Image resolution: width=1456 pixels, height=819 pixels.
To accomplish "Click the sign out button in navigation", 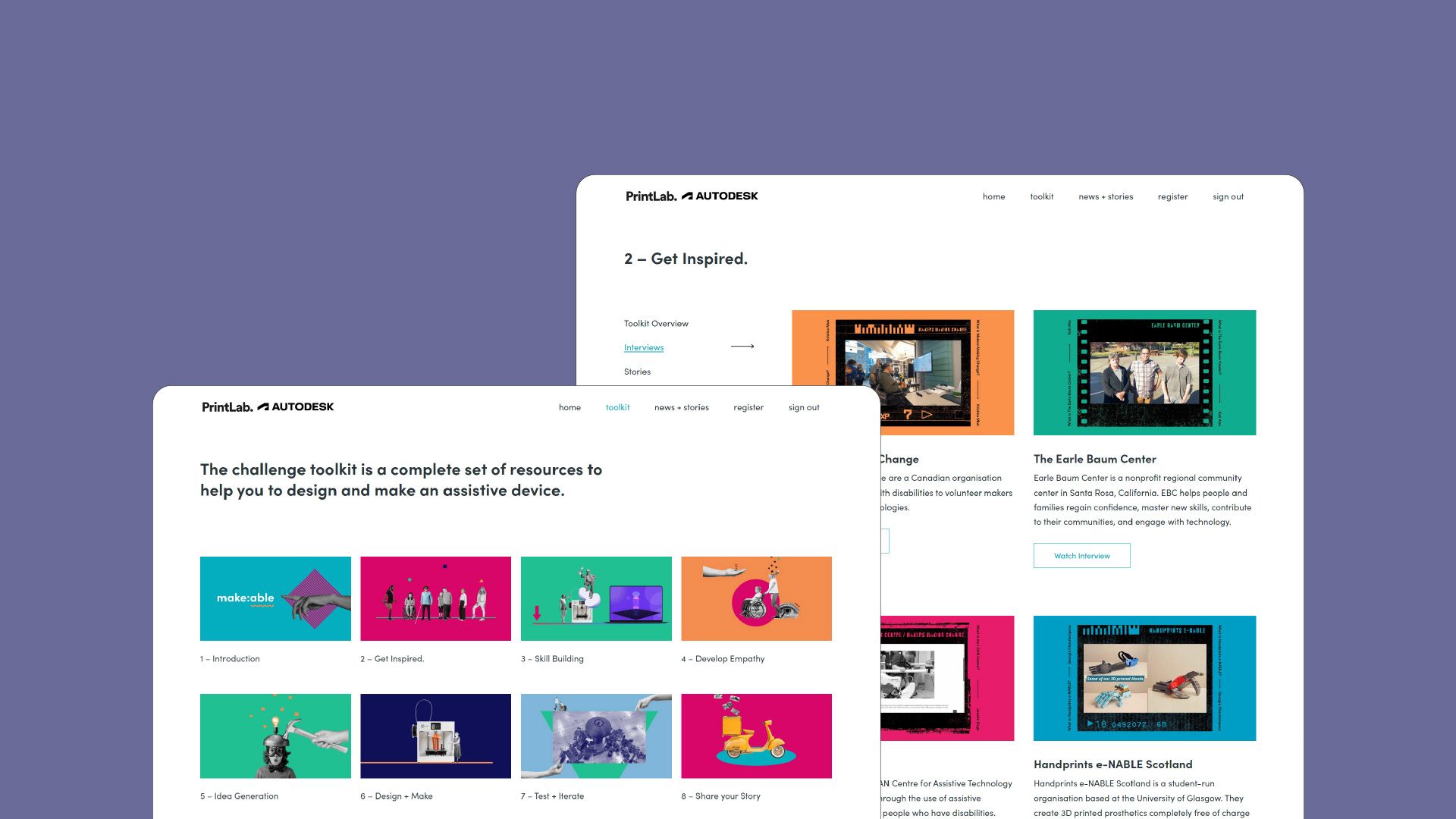I will (x=804, y=407).
